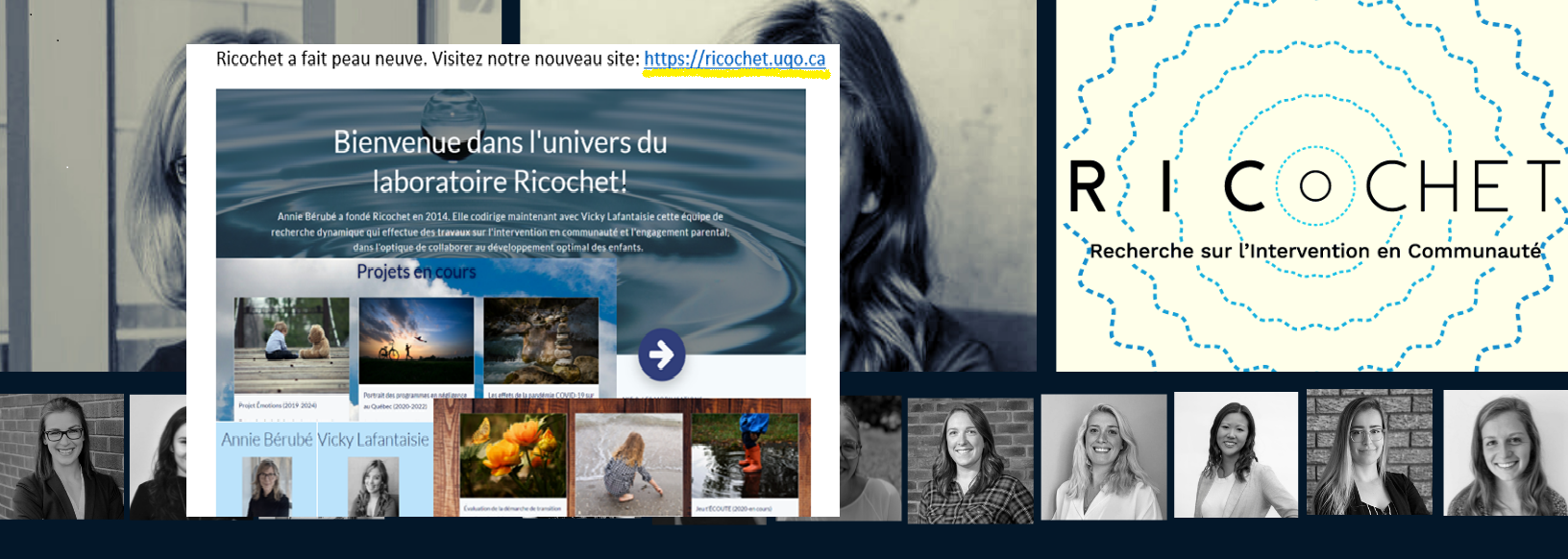Click the "Projets en cours" heading

pos(416,272)
